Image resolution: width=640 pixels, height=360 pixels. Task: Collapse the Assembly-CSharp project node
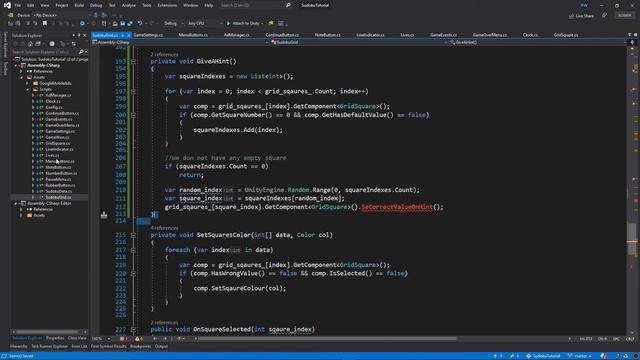click(16, 65)
